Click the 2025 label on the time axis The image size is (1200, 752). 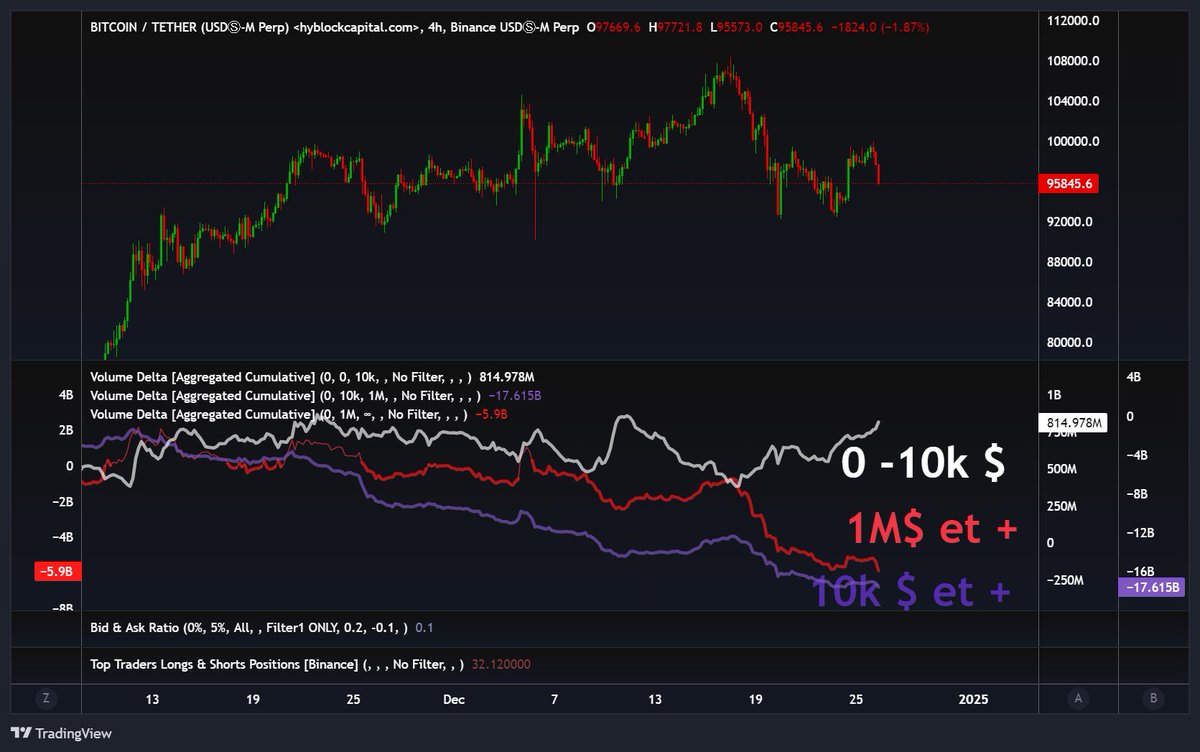pyautogui.click(x=972, y=699)
